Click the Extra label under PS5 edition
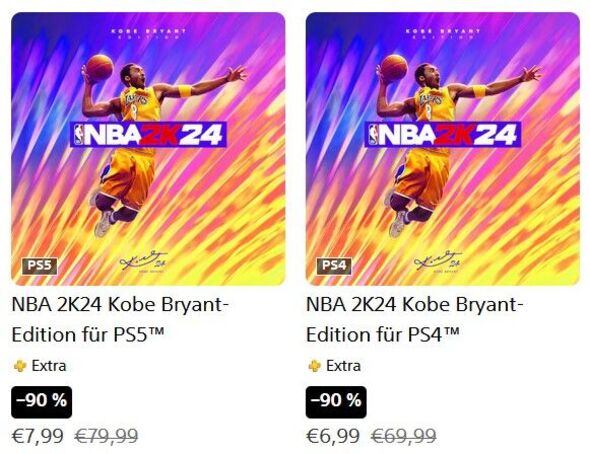 (49, 366)
